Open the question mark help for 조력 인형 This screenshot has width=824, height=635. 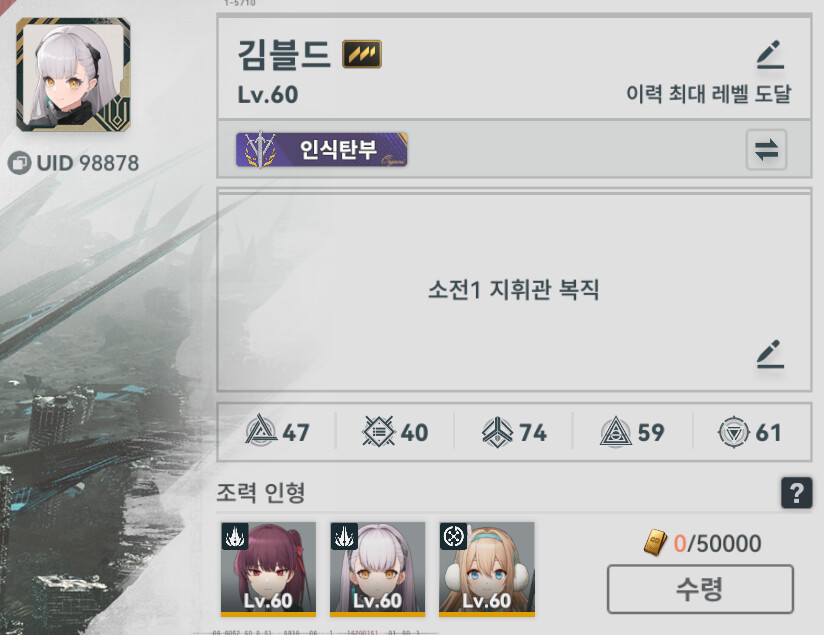pos(796,493)
